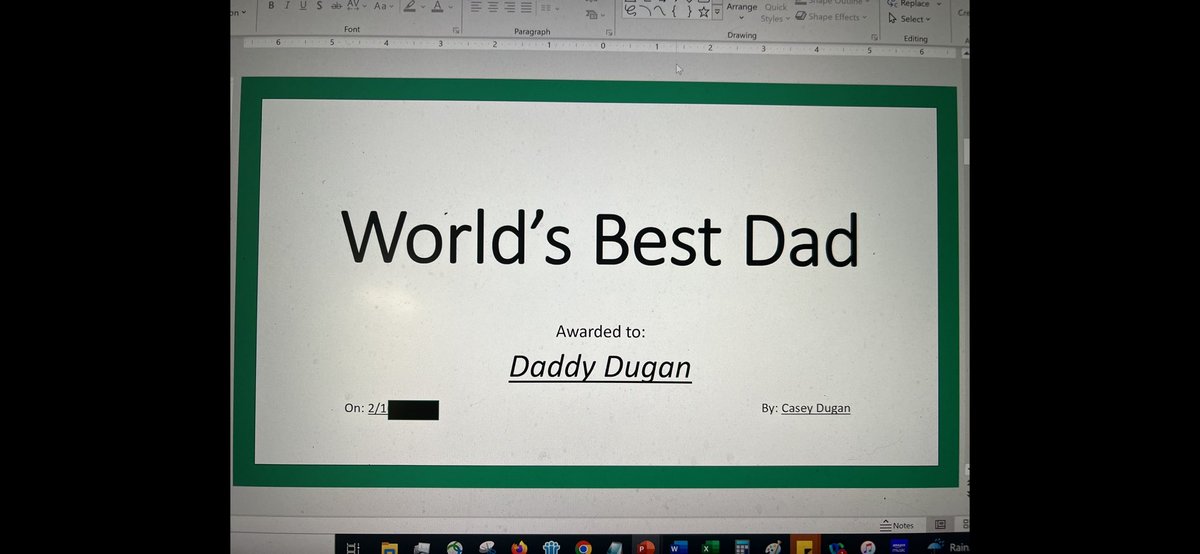Apply the text highlight color
Screen dimensions: 1200x554
[x=410, y=6]
